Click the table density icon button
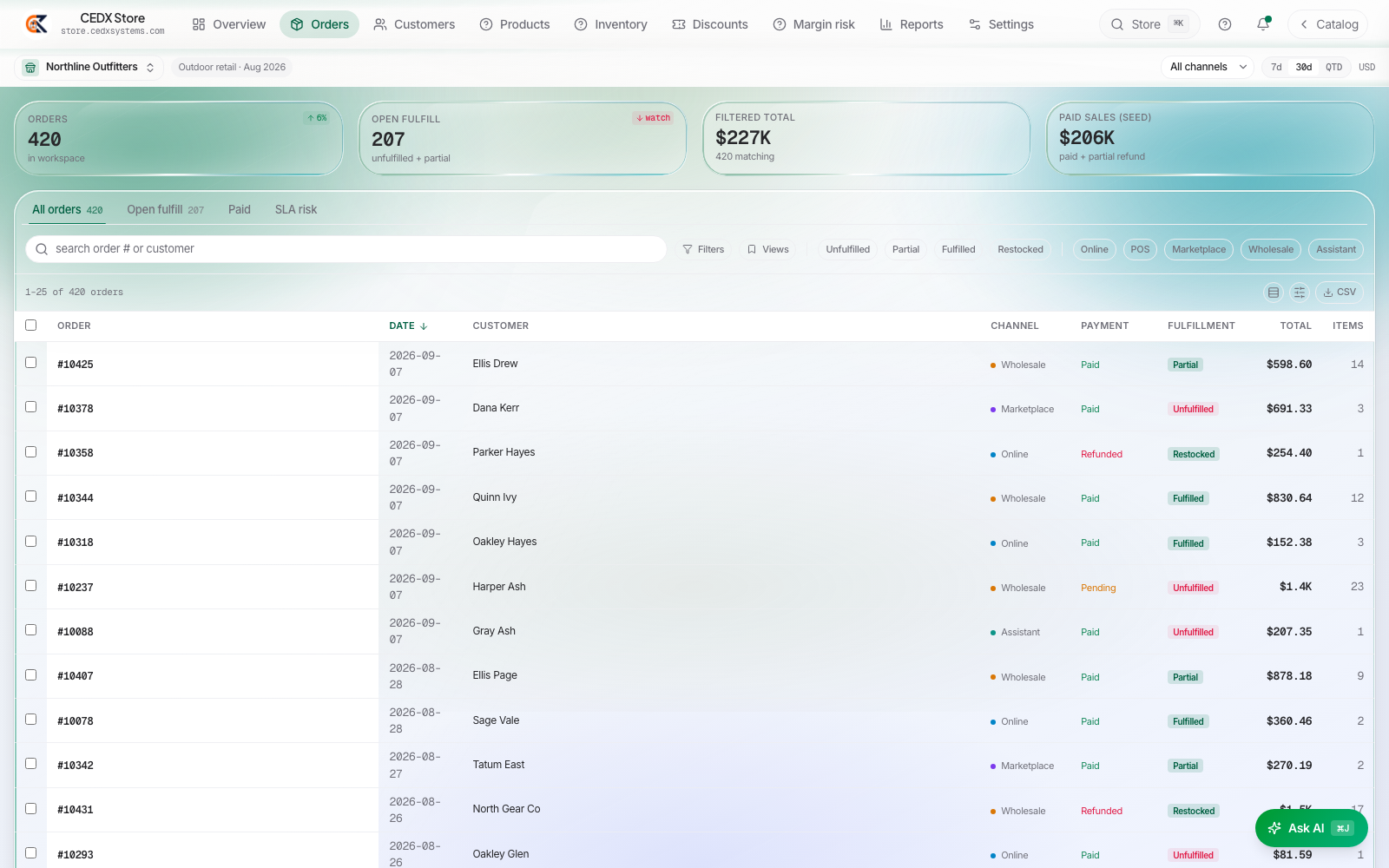 click(1274, 293)
